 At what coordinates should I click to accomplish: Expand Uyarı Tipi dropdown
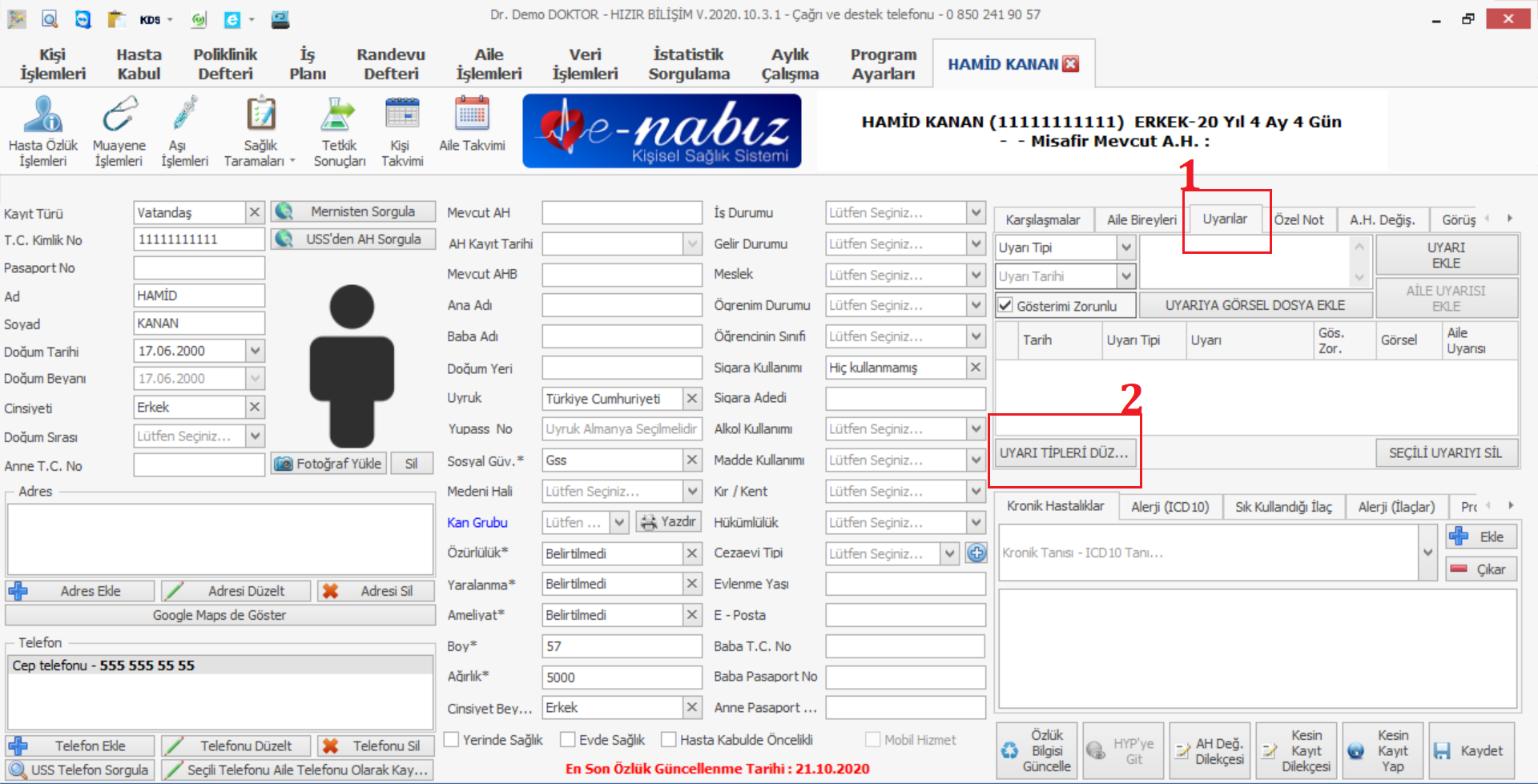coord(1126,247)
